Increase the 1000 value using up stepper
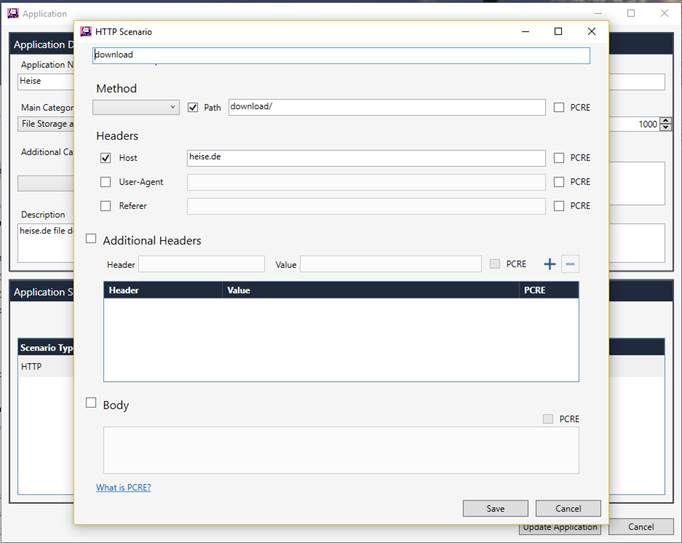This screenshot has height=543, width=682. (x=665, y=121)
